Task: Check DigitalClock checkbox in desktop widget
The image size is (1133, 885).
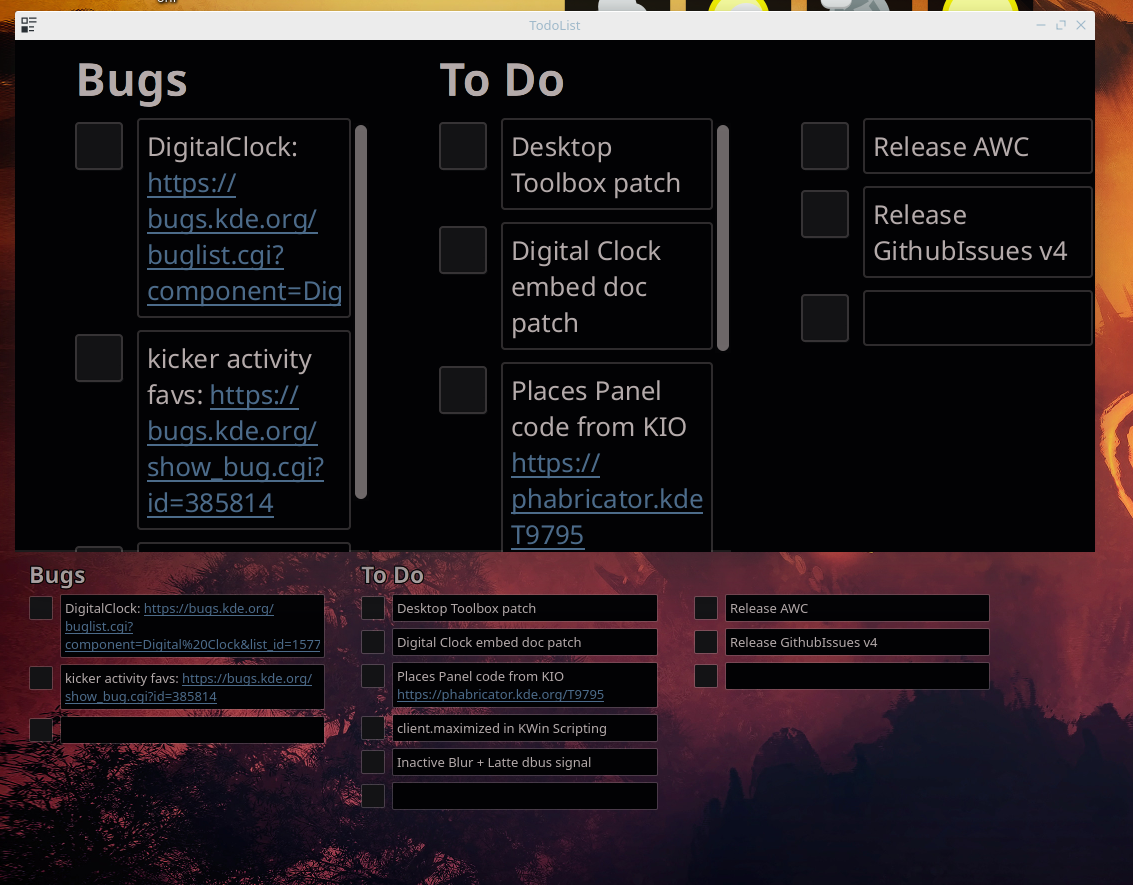Action: pyautogui.click(x=41, y=608)
